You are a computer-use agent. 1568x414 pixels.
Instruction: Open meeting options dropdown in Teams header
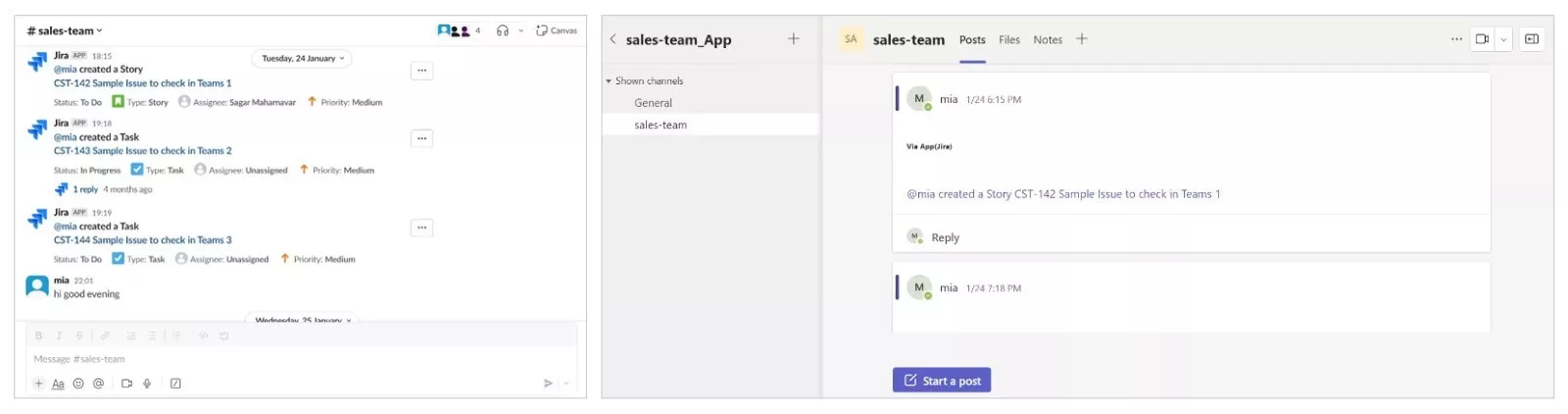[1503, 39]
